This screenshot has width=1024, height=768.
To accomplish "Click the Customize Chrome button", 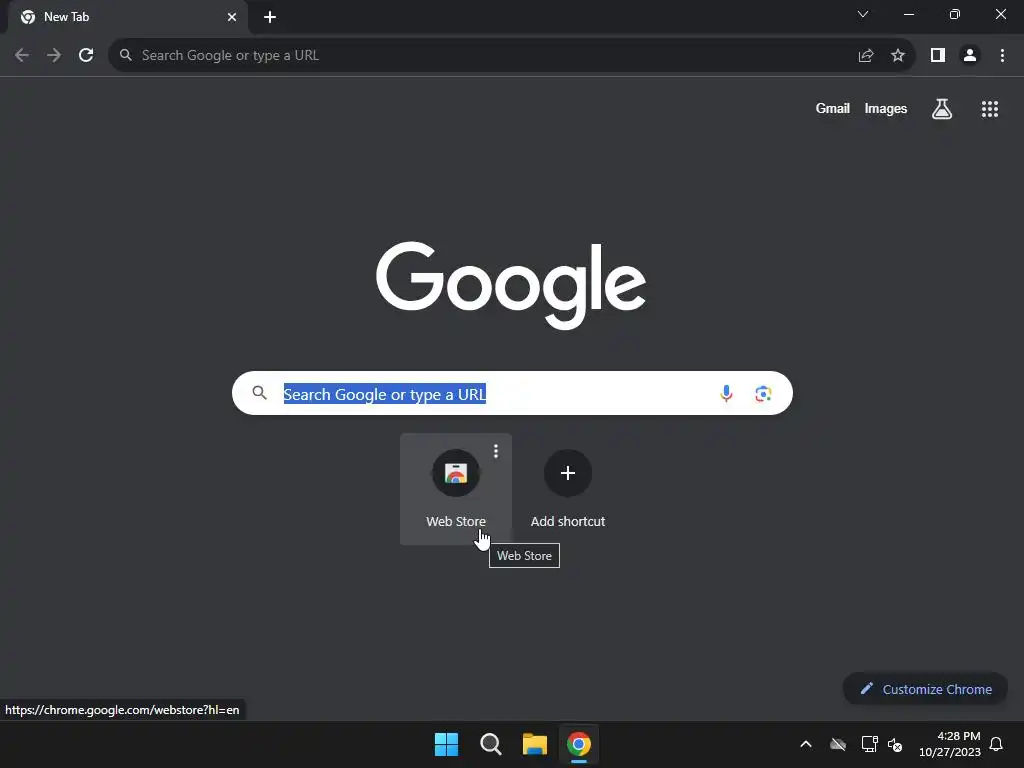I will [x=925, y=689].
